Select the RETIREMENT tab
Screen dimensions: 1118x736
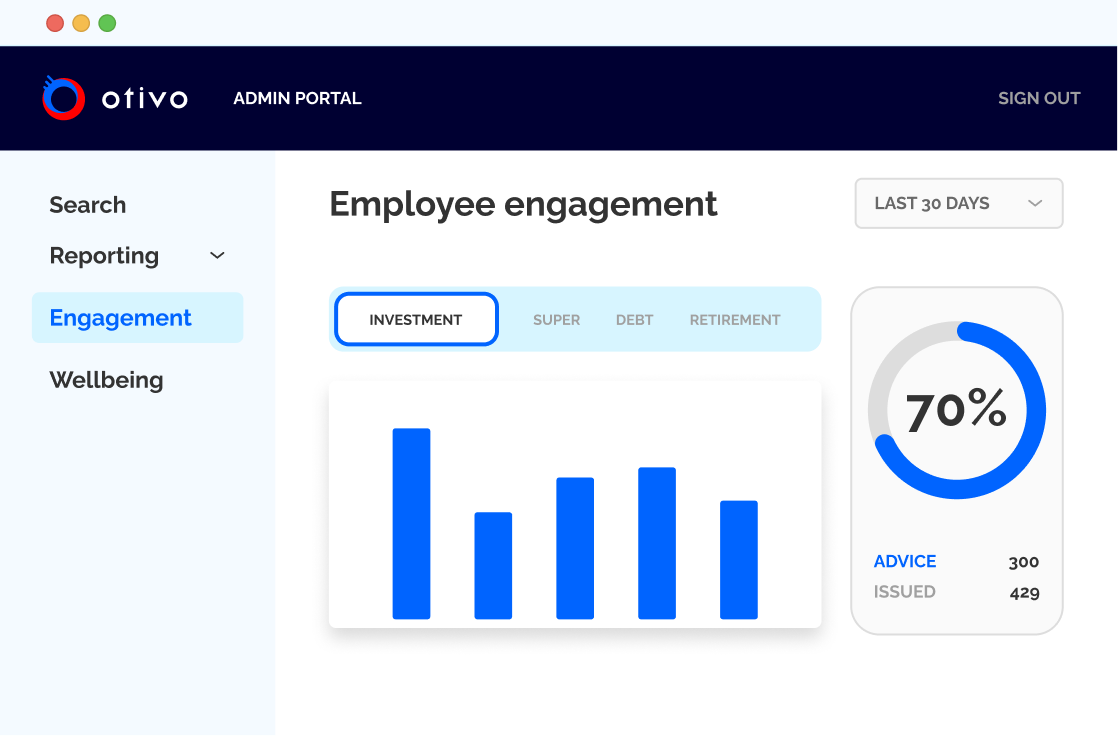[x=734, y=319]
